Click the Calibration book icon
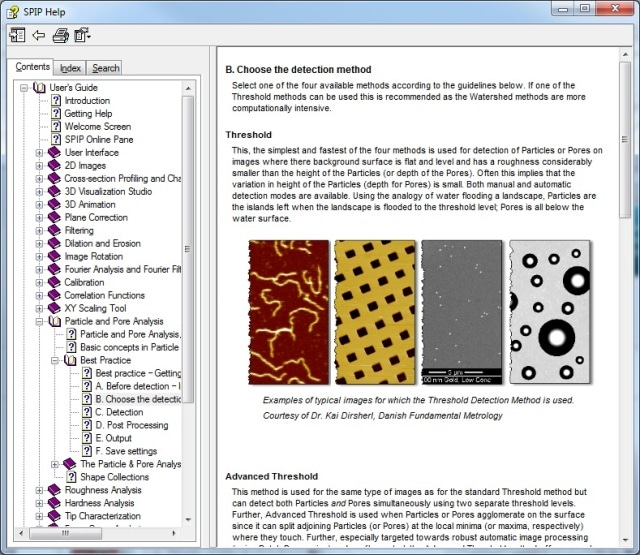Image resolution: width=640 pixels, height=555 pixels. (54, 282)
